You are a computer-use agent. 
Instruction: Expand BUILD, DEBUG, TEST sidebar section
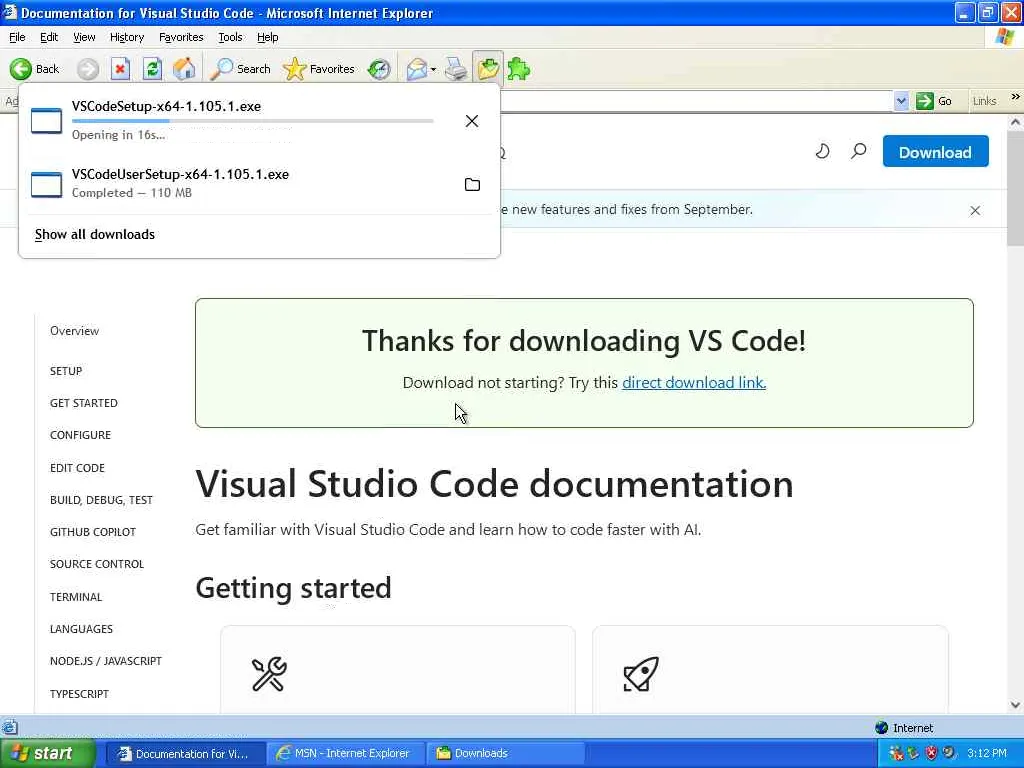point(101,500)
